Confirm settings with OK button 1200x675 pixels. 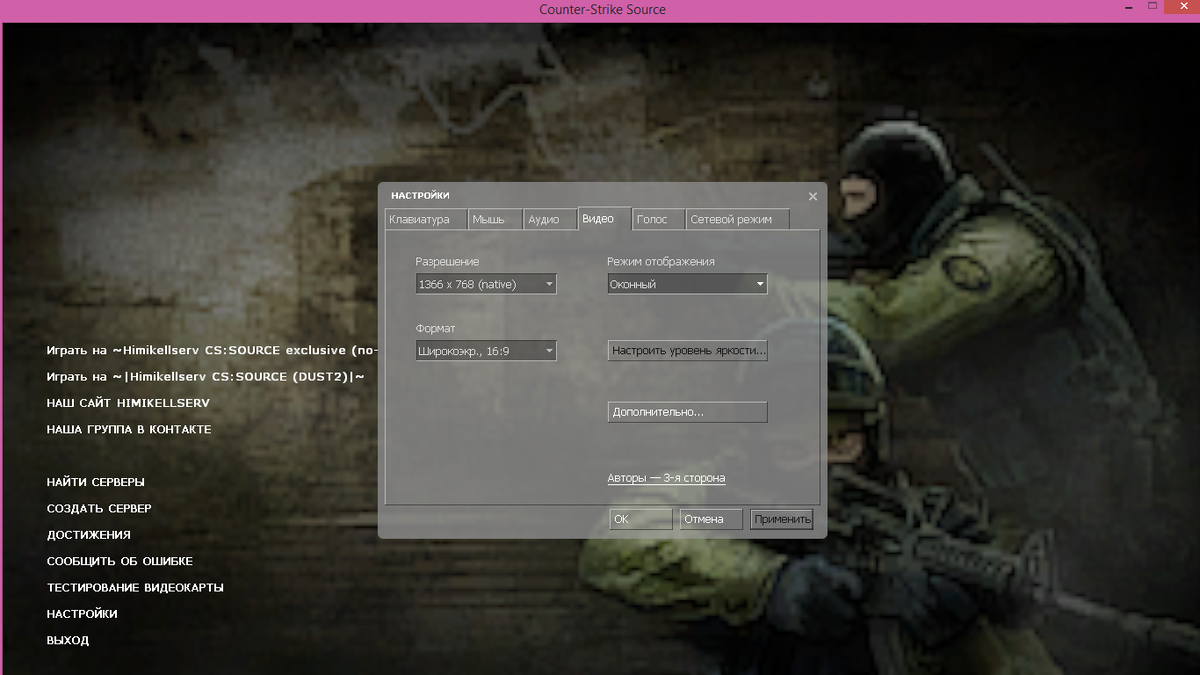click(641, 519)
